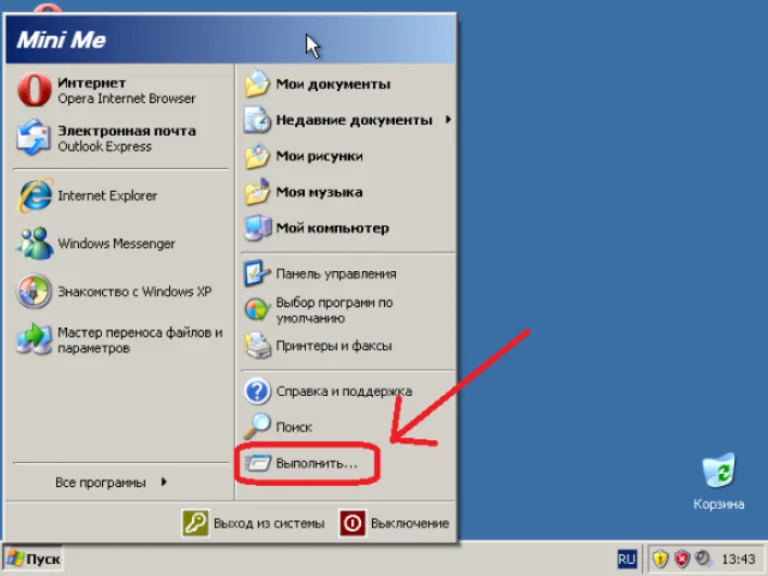
Task: Open Панель управления label
Action: [x=336, y=274]
